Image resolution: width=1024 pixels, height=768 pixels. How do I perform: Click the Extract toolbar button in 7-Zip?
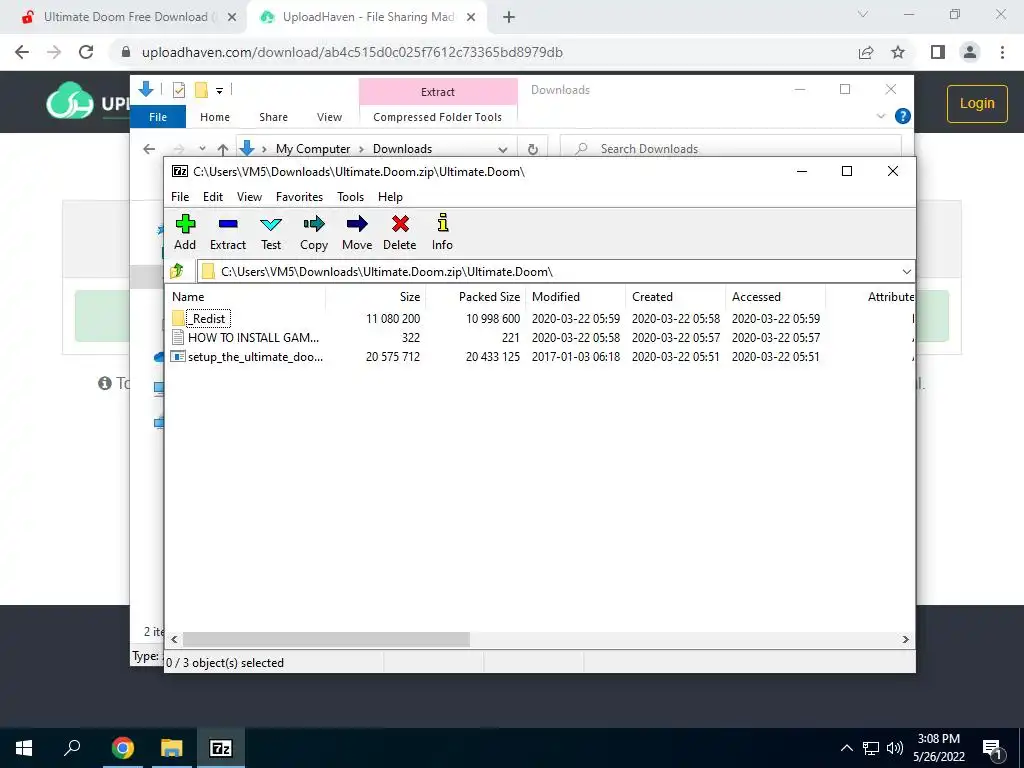click(228, 232)
